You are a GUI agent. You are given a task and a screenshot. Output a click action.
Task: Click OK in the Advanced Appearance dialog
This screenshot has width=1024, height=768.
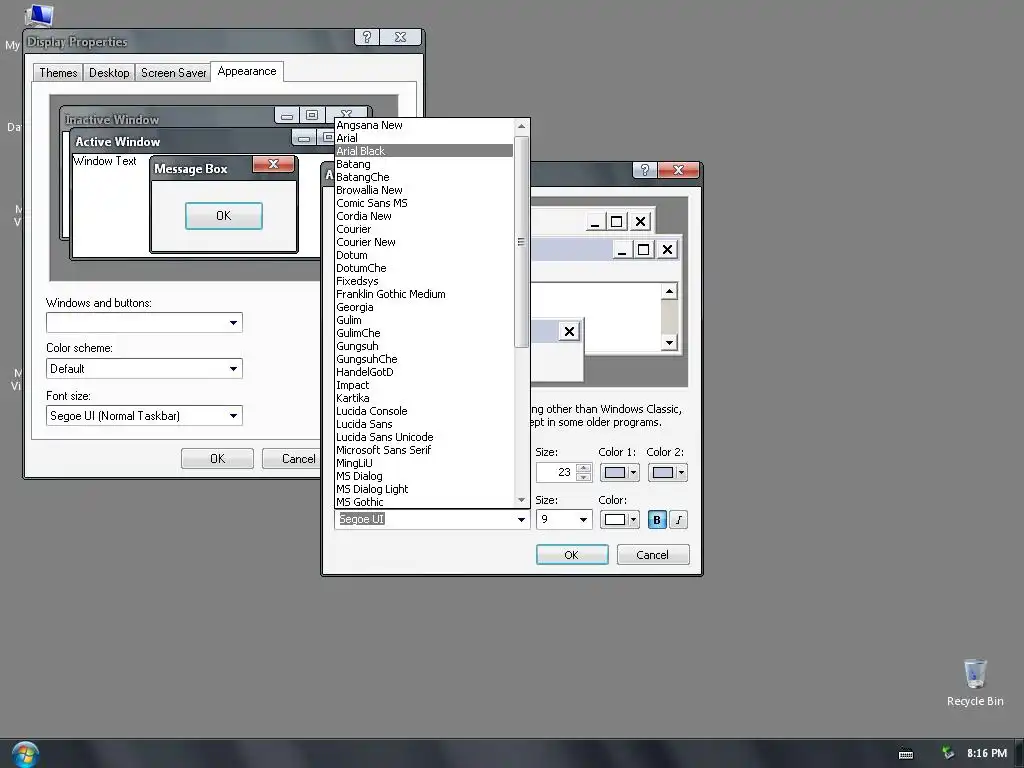point(572,554)
